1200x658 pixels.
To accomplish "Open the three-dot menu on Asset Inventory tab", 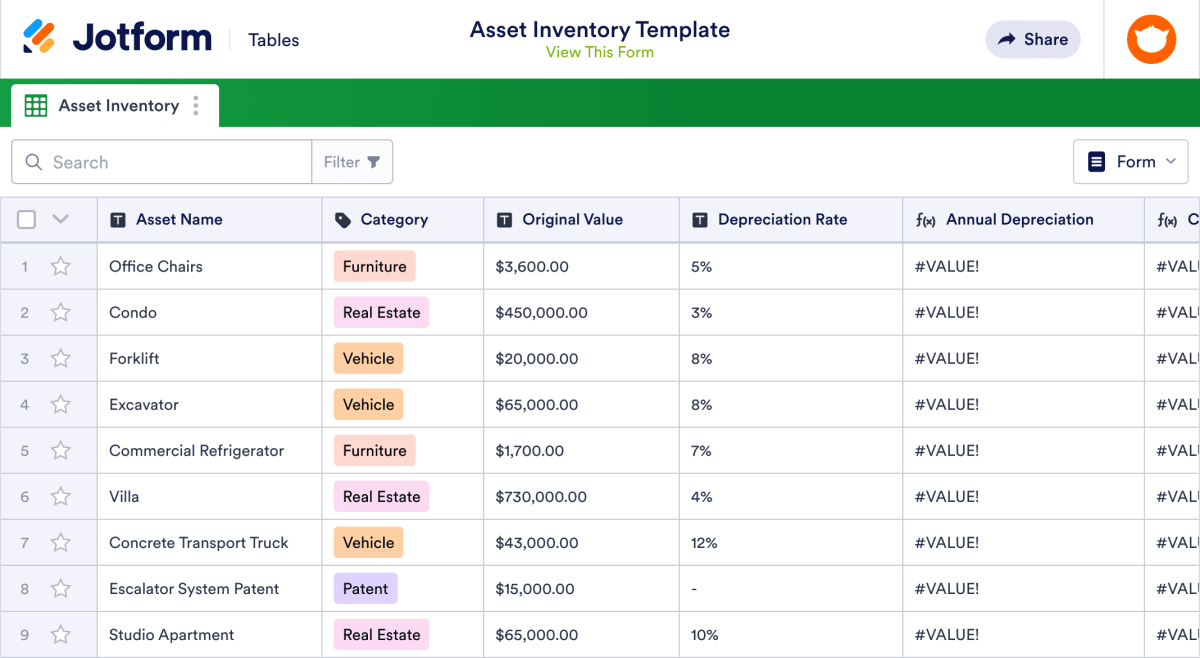I will [x=197, y=105].
